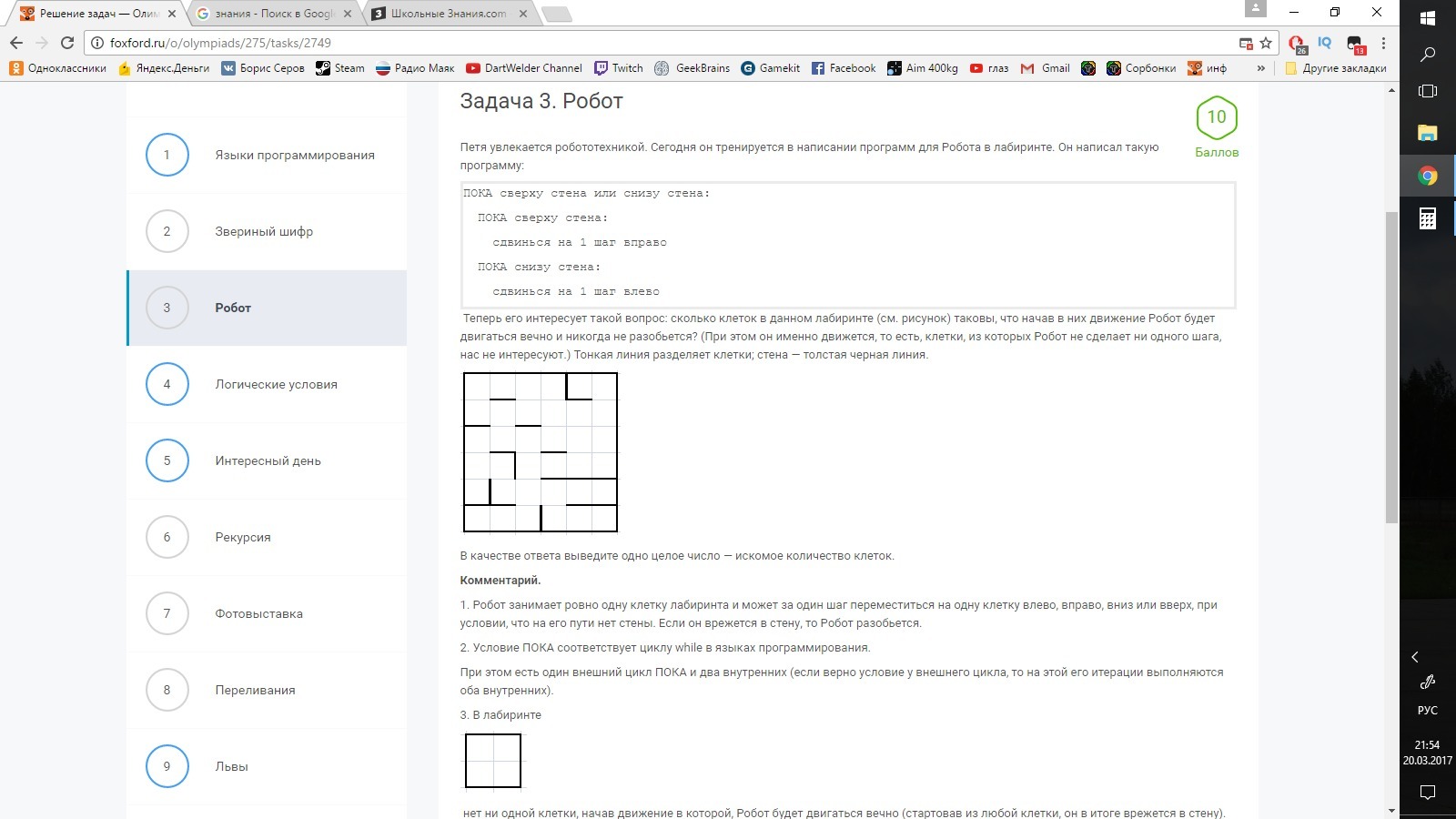
Task: Open the Яндекс.Деньги bookmark
Action: point(164,68)
